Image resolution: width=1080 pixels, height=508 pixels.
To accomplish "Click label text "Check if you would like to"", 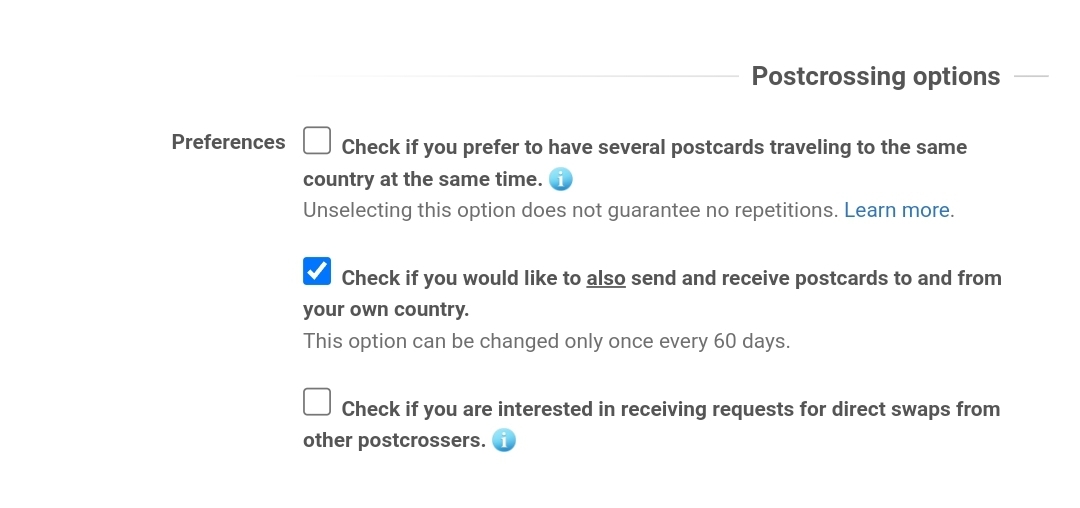I will pos(462,278).
